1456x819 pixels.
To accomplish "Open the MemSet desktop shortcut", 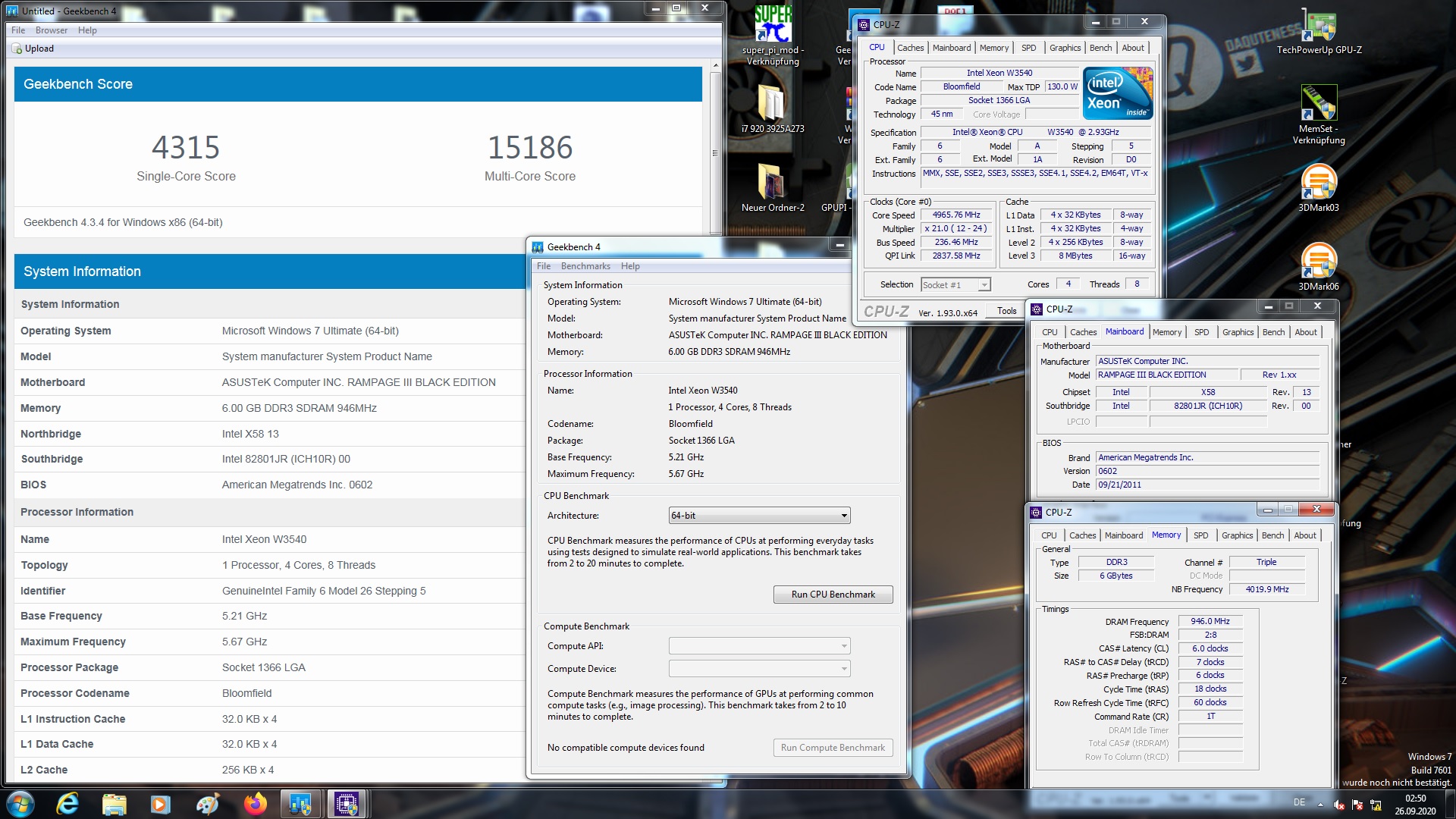I will point(1319,114).
